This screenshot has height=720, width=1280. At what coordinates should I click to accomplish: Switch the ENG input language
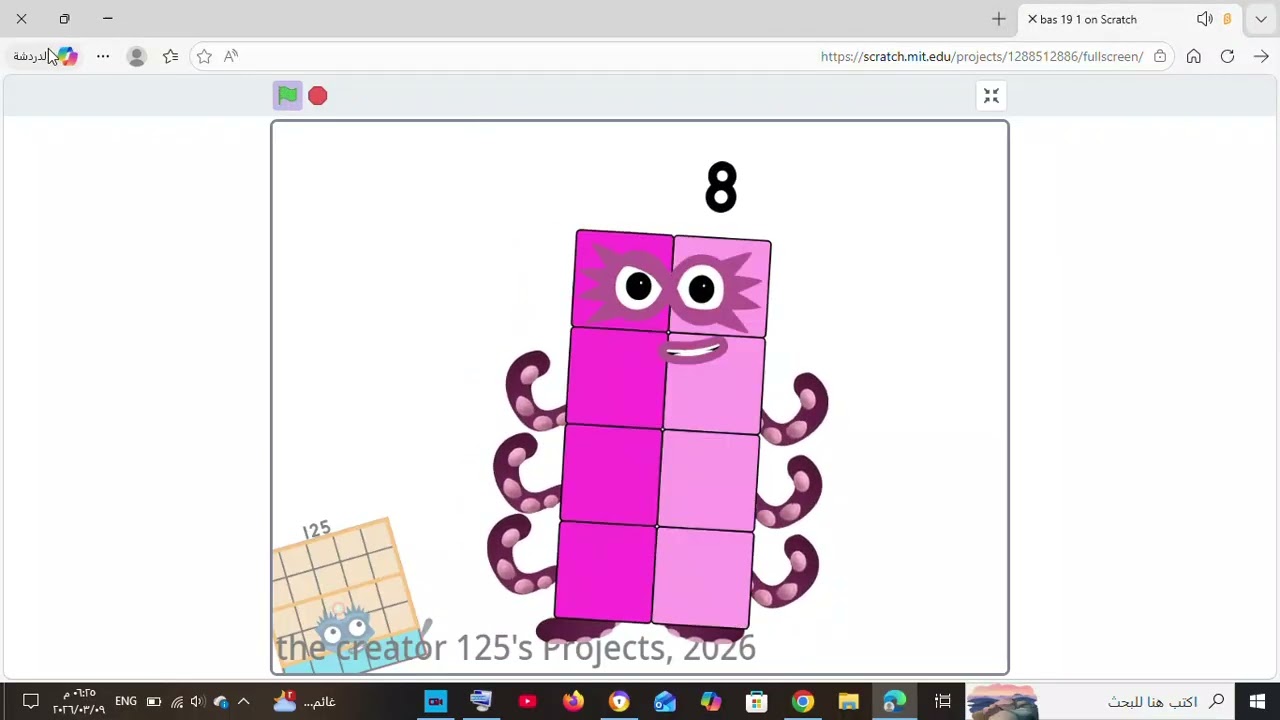pos(126,702)
